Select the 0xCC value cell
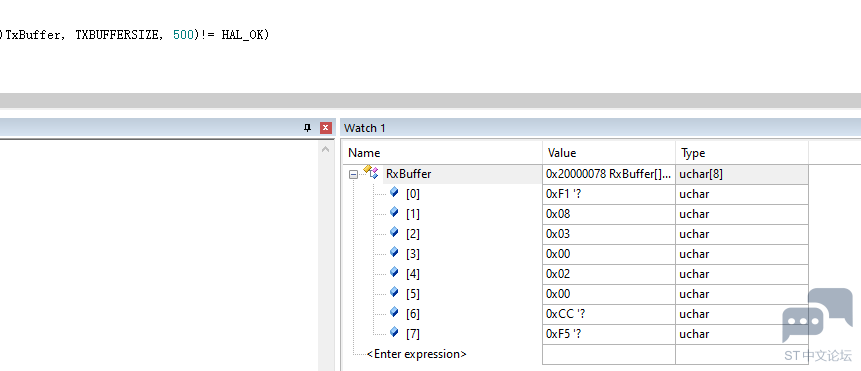 (x=609, y=314)
